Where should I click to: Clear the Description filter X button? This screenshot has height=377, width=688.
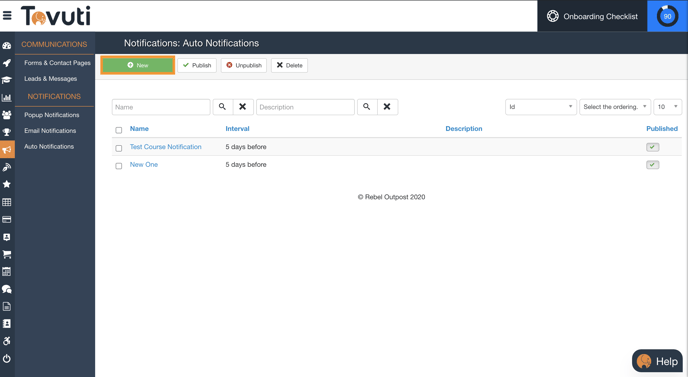pos(387,107)
